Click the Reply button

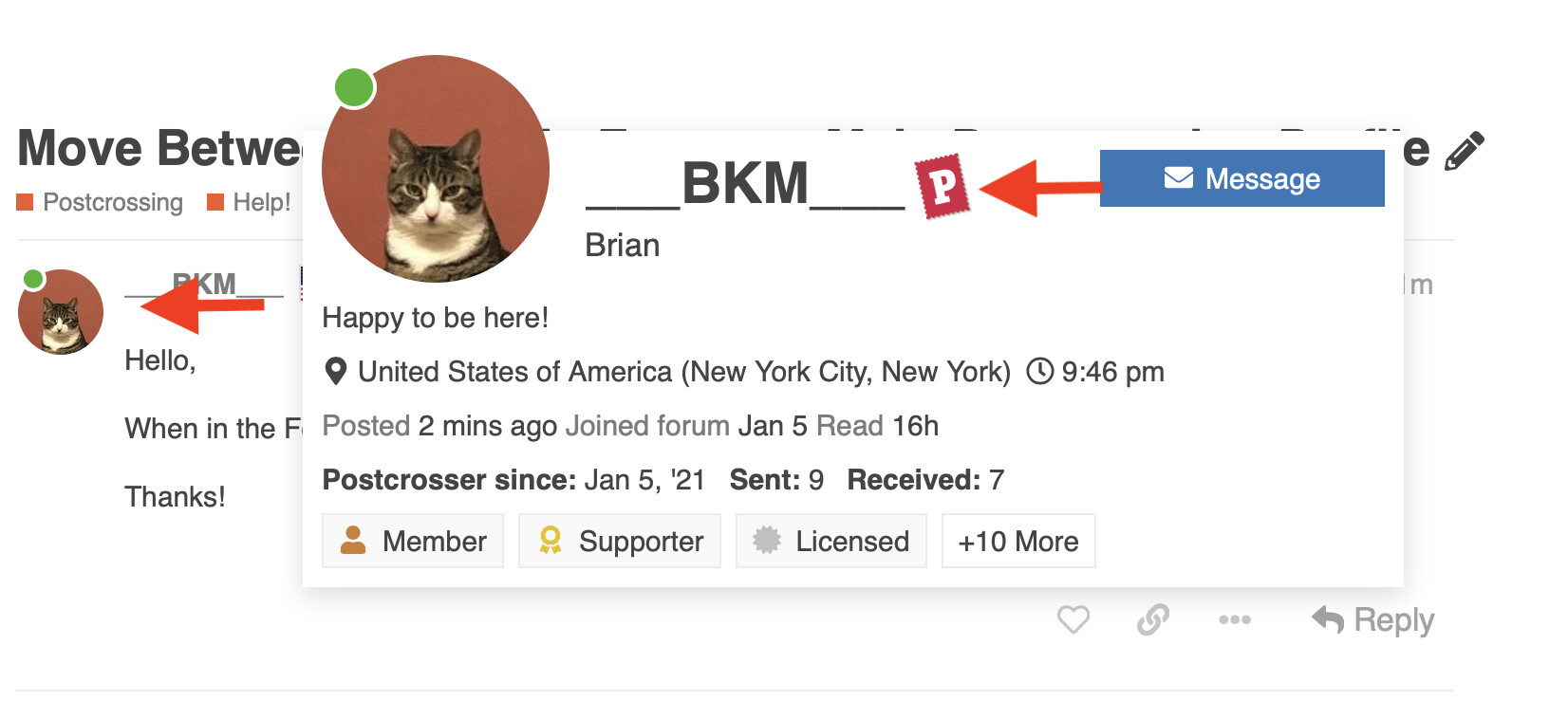pyautogui.click(x=1373, y=619)
